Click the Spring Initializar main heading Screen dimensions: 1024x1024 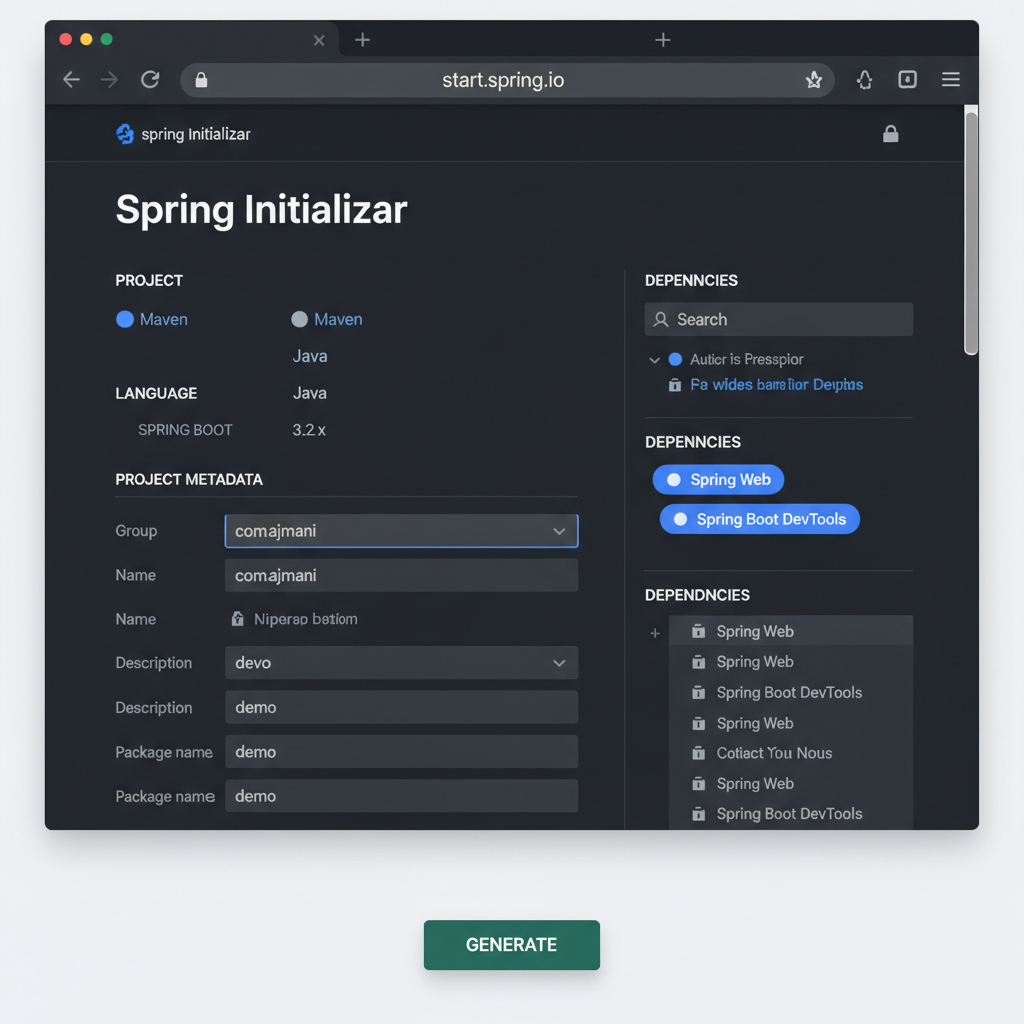tap(261, 210)
